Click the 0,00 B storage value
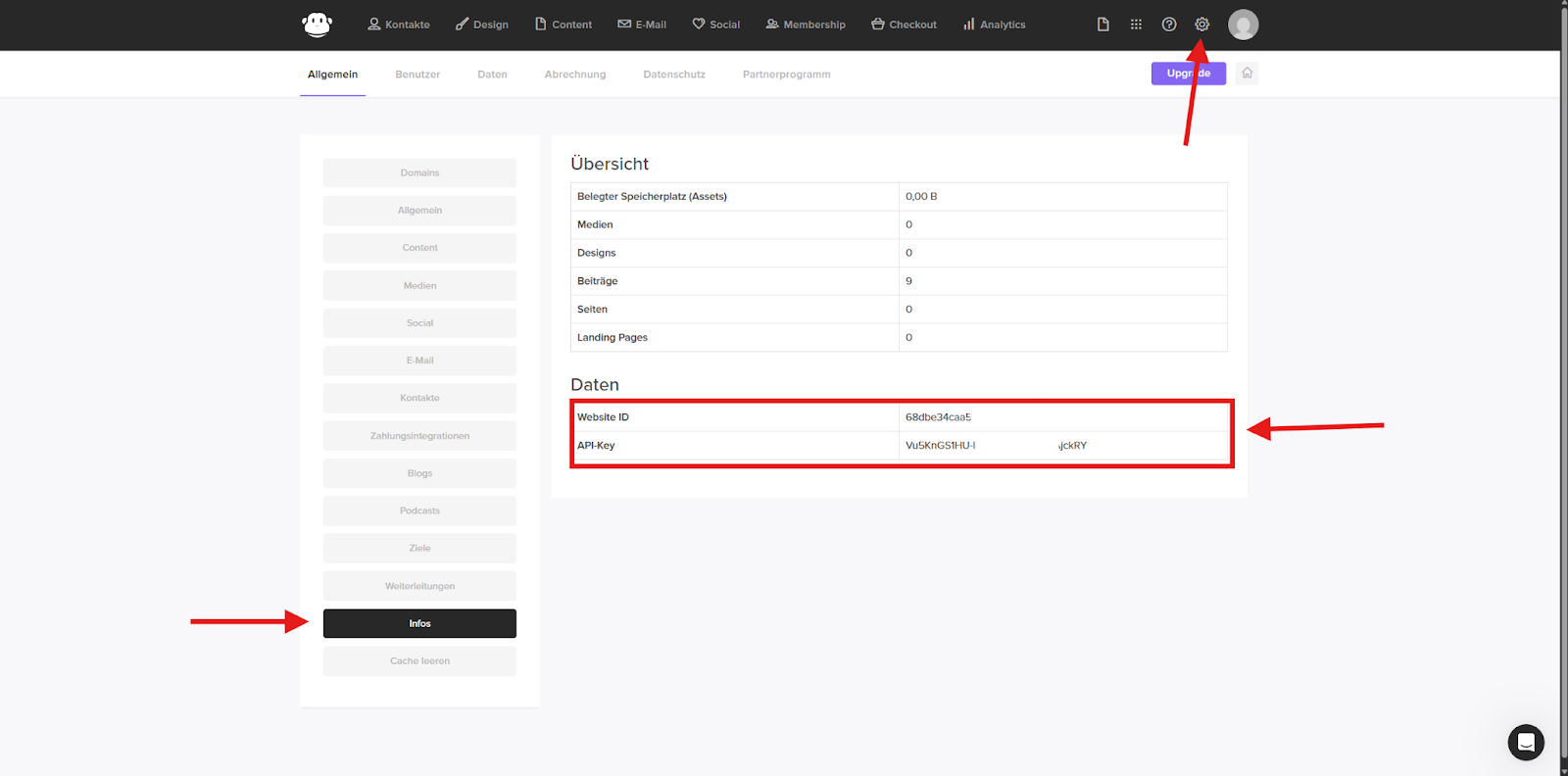The image size is (1568, 776). (x=921, y=197)
